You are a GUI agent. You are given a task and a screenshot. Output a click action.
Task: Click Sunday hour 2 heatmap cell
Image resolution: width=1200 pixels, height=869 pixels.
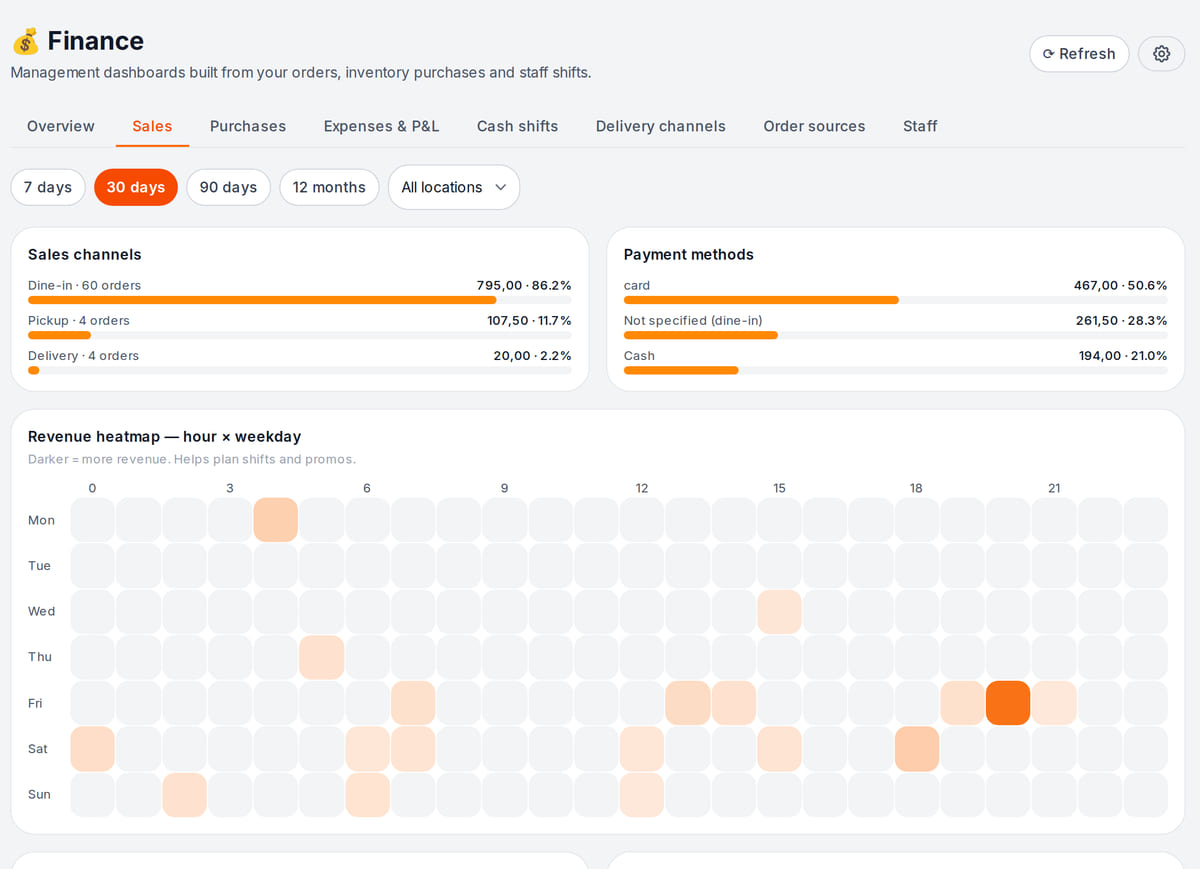[x=185, y=795]
